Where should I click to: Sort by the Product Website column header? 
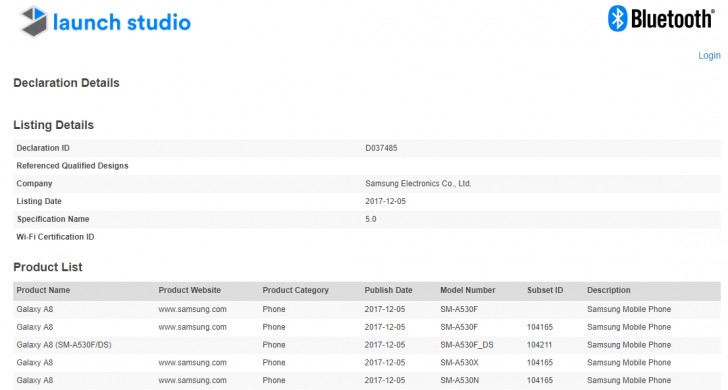point(189,290)
